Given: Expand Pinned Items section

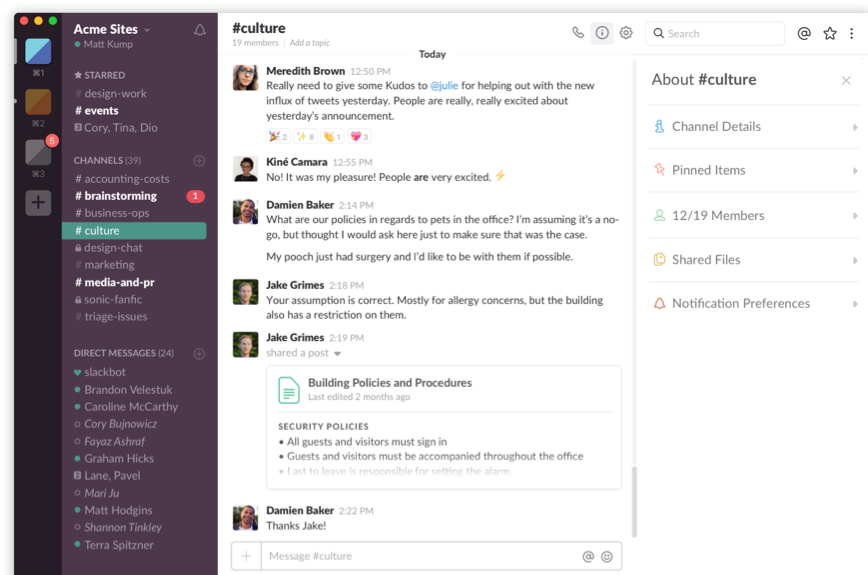Looking at the screenshot, I should pyautogui.click(x=754, y=170).
